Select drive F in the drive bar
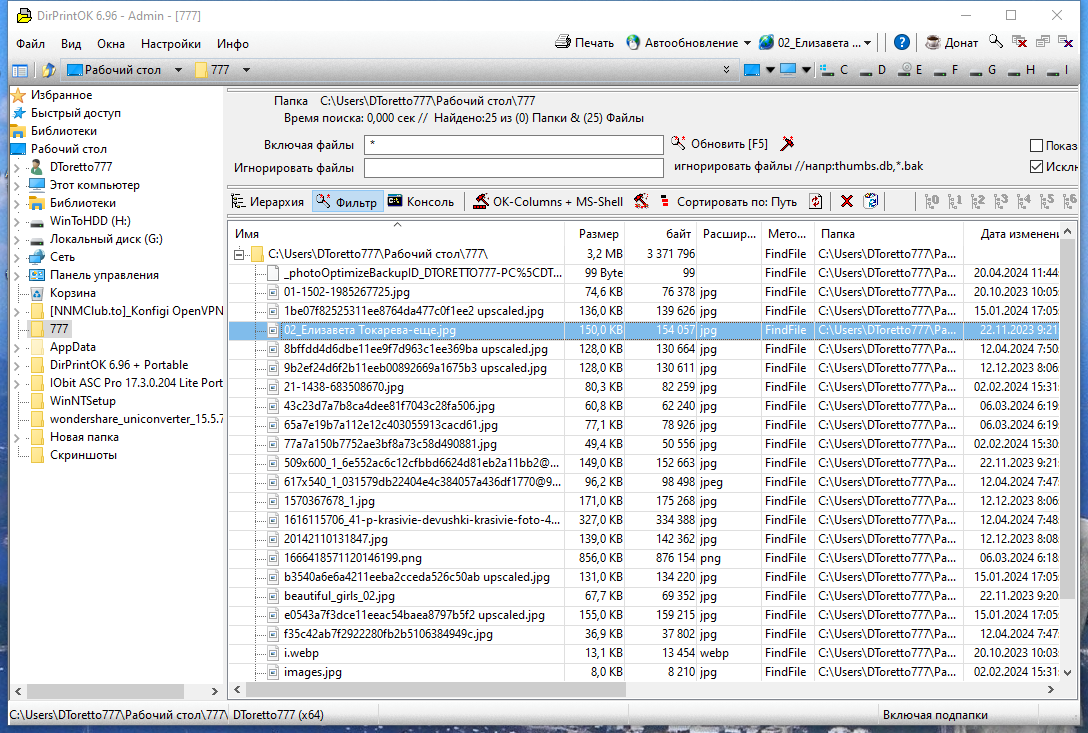This screenshot has width=1088, height=733. pos(946,69)
